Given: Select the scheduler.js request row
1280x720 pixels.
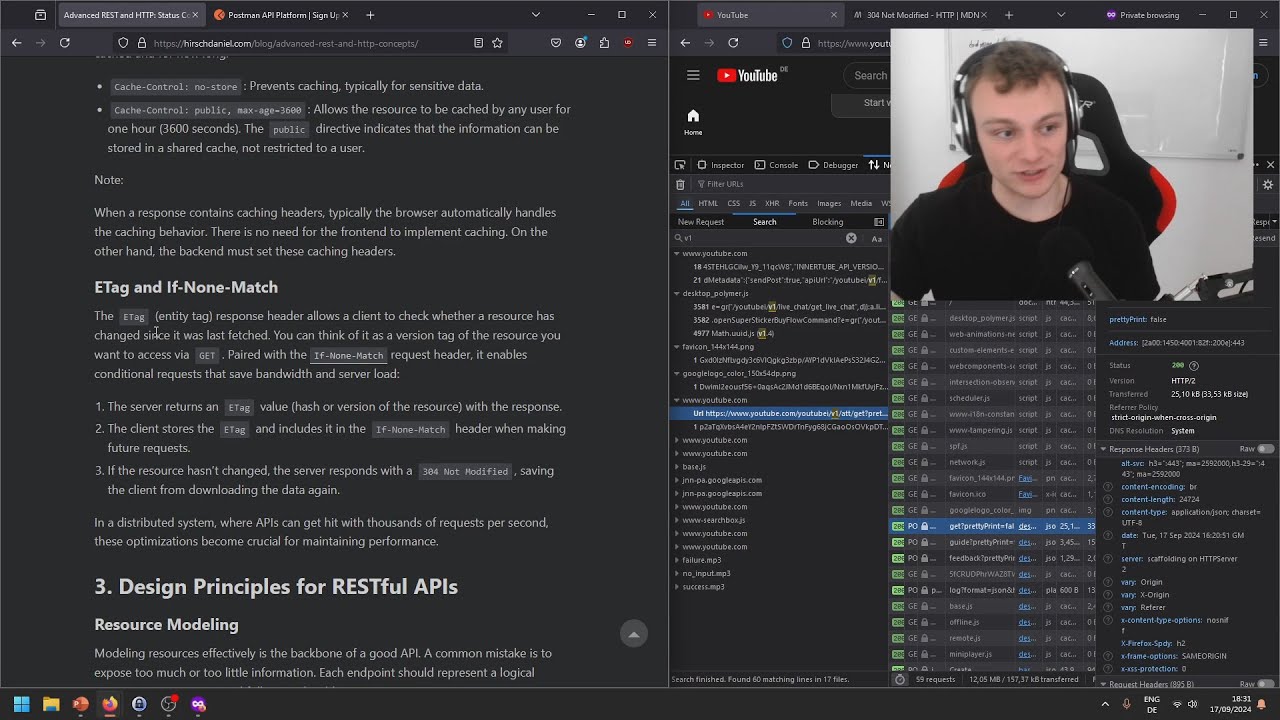Looking at the screenshot, I should [993, 398].
